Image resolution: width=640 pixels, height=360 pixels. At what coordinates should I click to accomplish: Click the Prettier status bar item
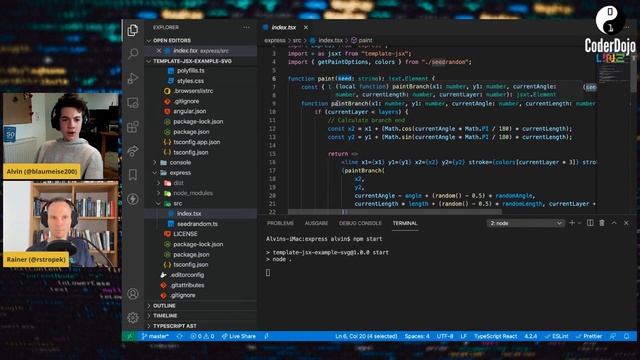[x=589, y=336]
